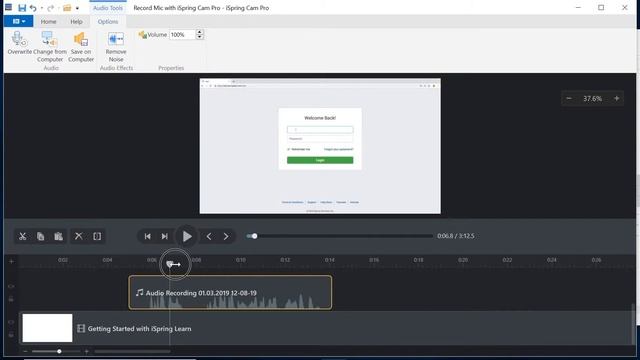Select the Options ribbon tab
This screenshot has height=360, width=640.
coord(108,22)
